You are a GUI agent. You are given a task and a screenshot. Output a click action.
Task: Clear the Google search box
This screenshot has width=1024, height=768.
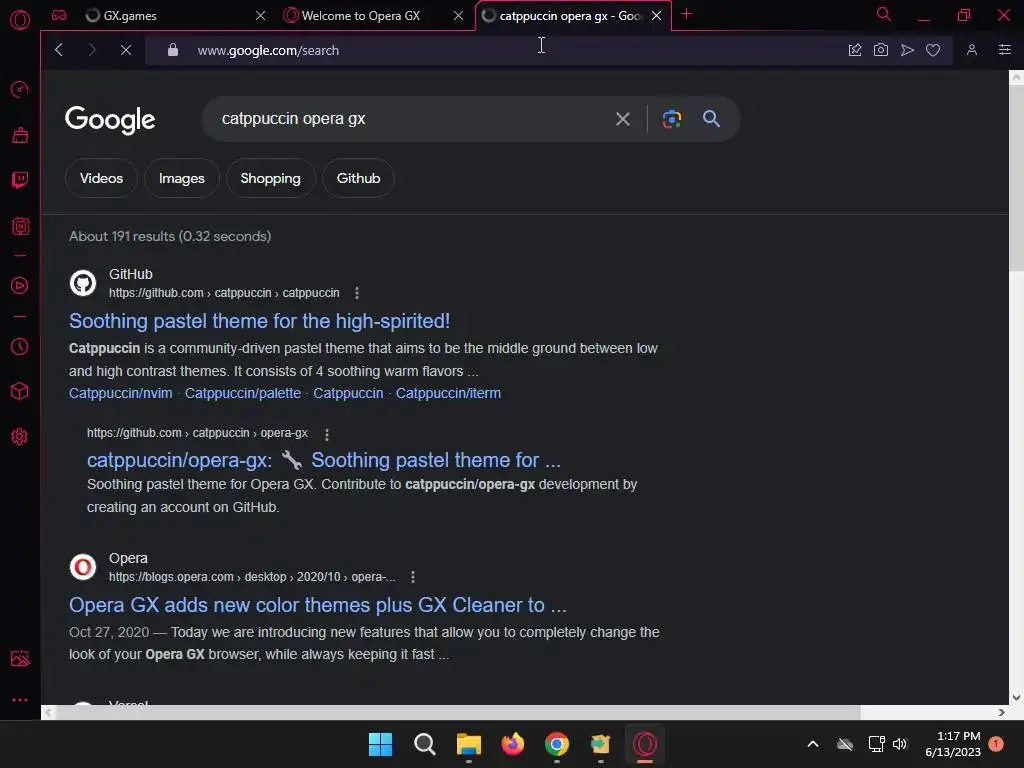[x=623, y=119]
